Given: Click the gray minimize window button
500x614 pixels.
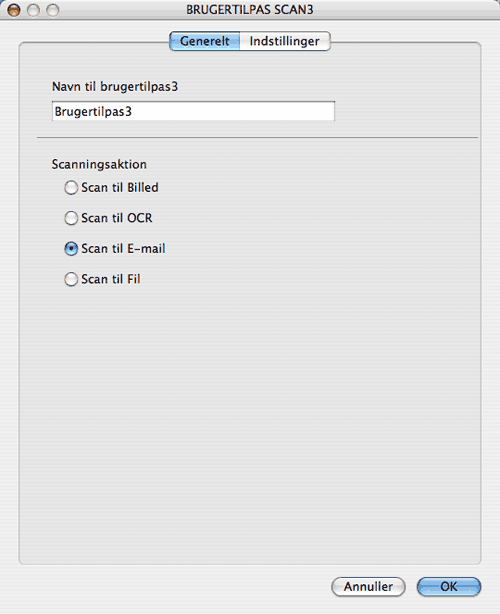Looking at the screenshot, I should point(33,10).
